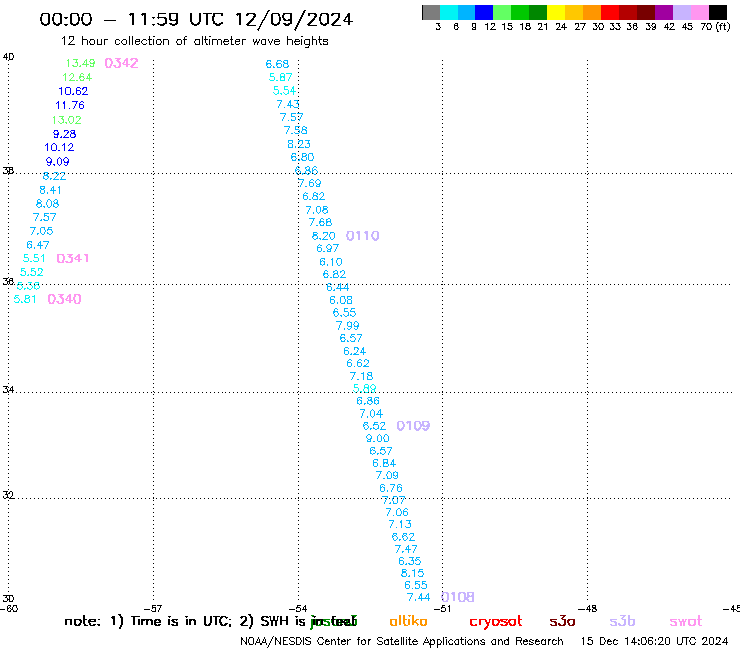Click the orange swatch in the color scale
This screenshot has height=650, width=740.
[x=592, y=12]
